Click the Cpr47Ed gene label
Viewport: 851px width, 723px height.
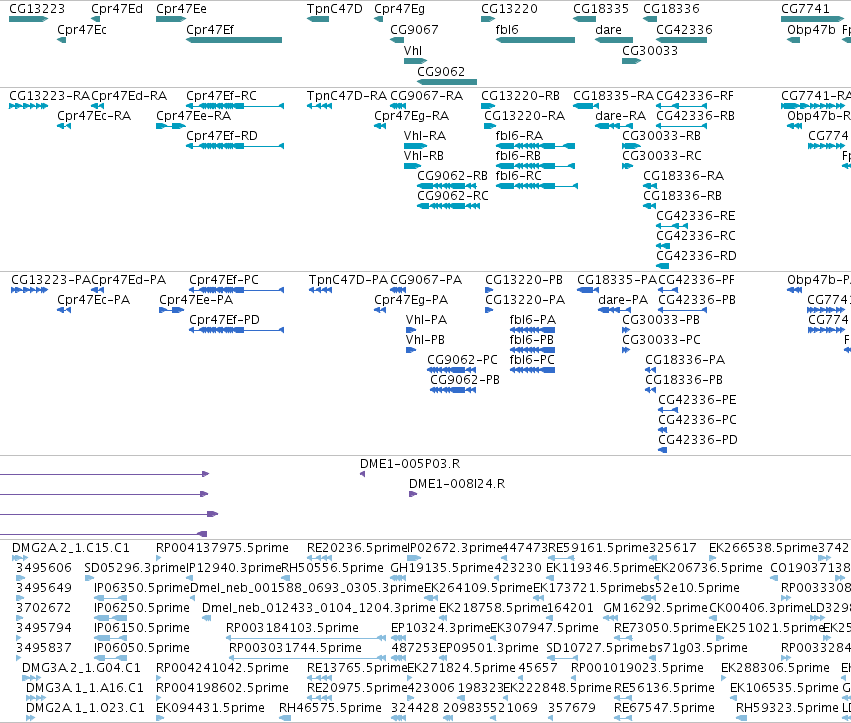[x=117, y=9]
